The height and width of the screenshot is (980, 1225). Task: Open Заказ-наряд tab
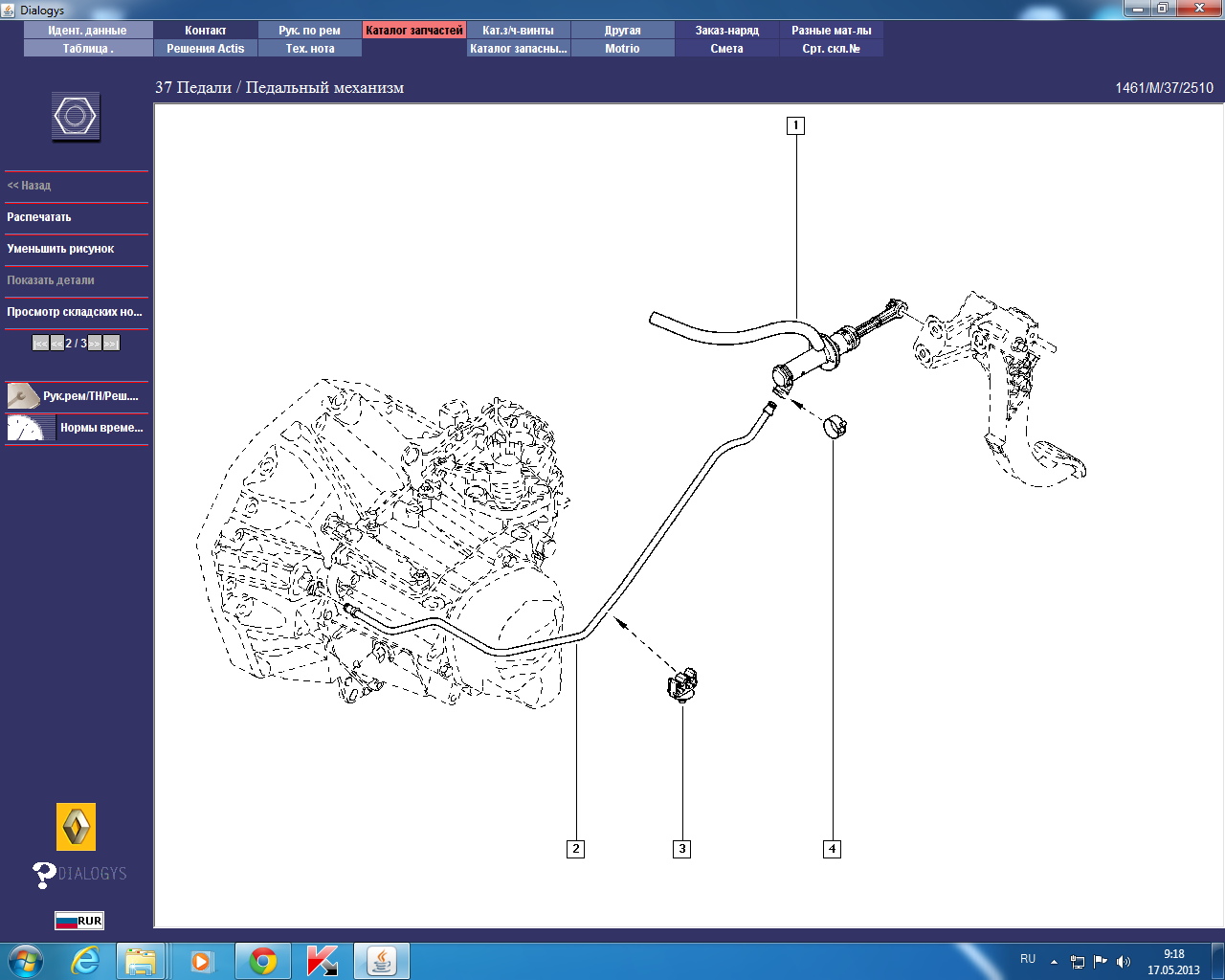(727, 31)
